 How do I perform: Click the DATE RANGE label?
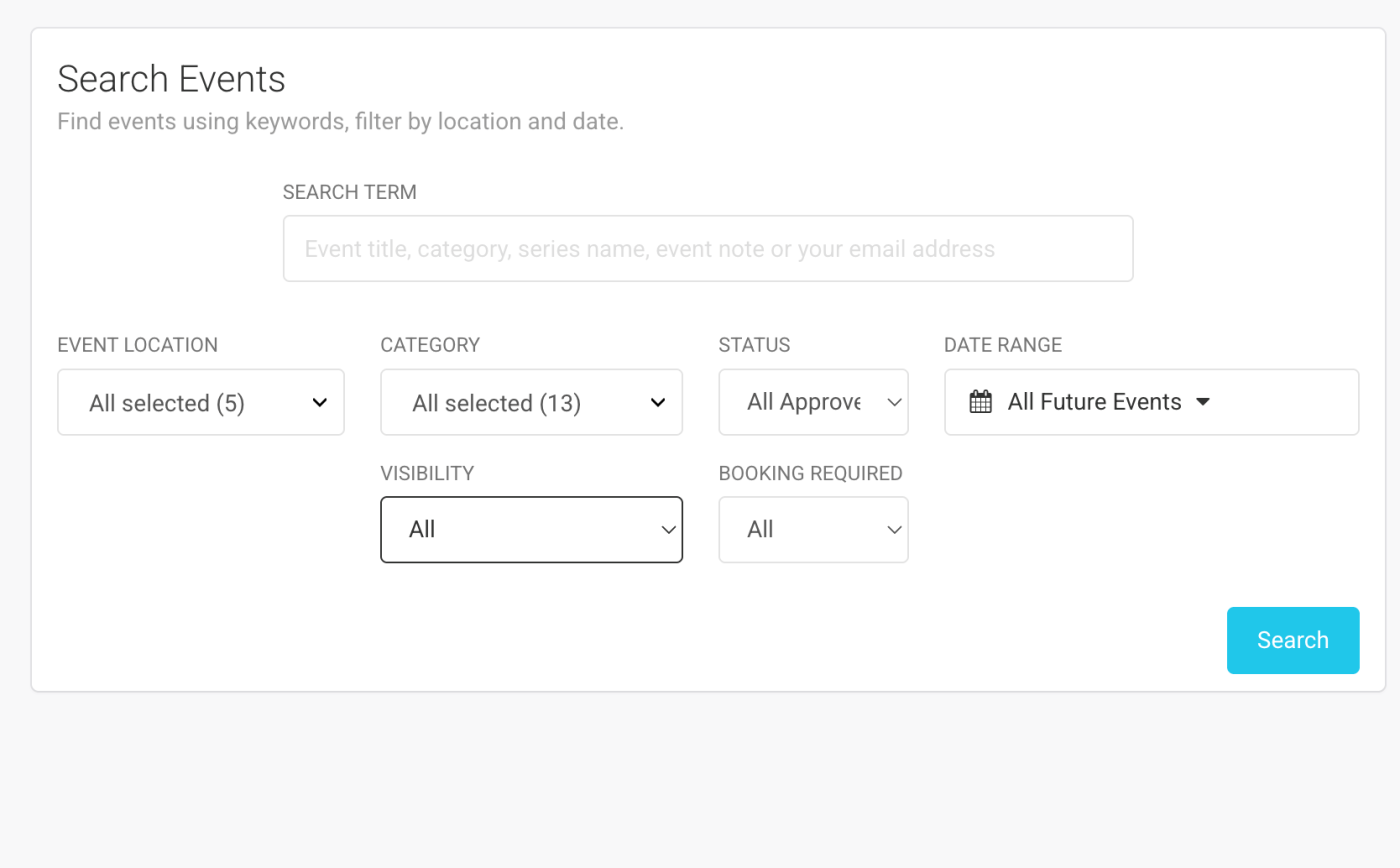tap(1003, 345)
